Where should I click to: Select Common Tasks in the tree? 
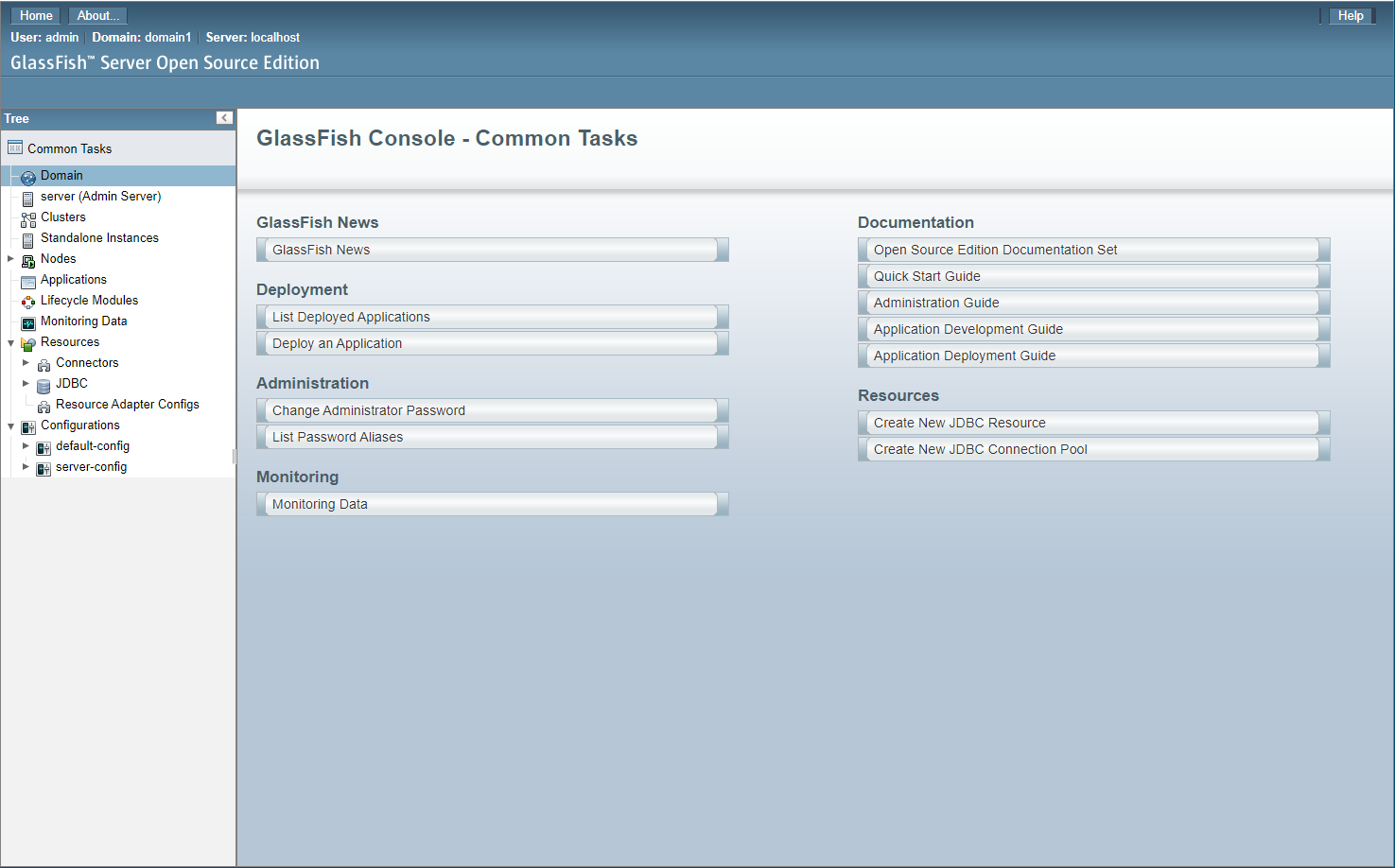[x=69, y=148]
